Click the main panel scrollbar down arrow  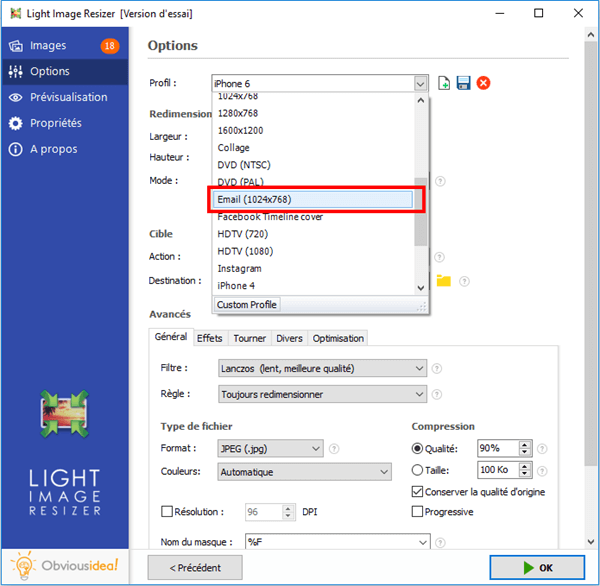click(x=591, y=542)
